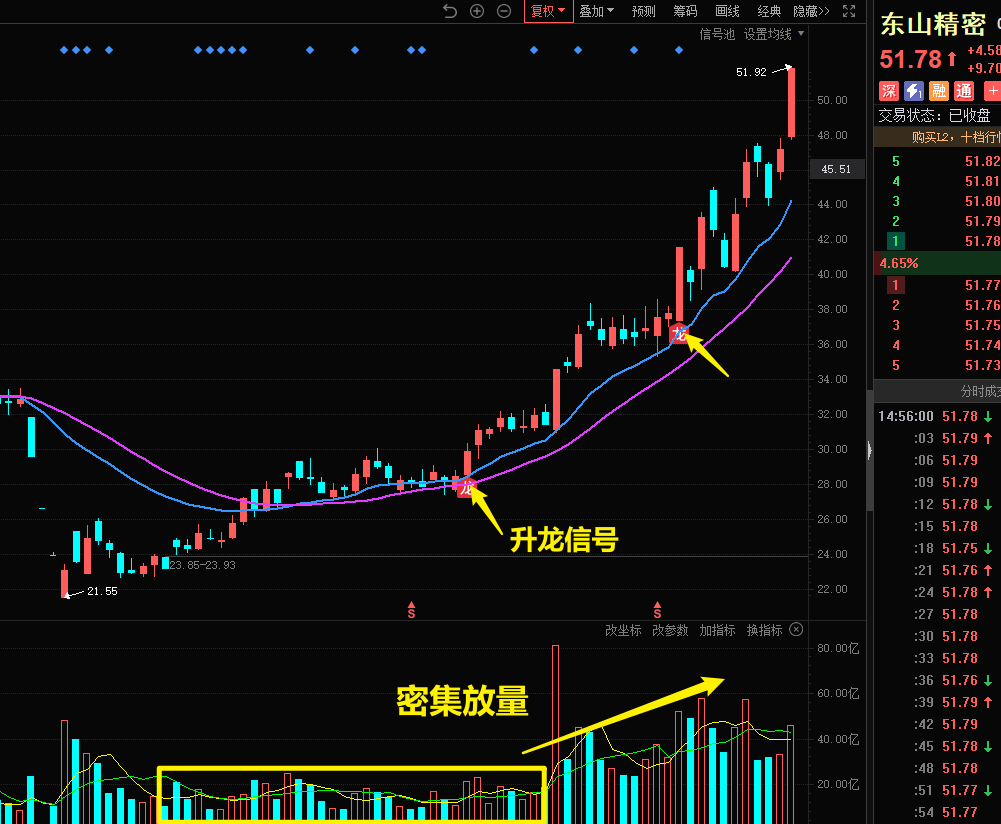Click the 交易状态: 已收盘 status text
Image resolution: width=1001 pixels, height=824 pixels.
[935, 115]
